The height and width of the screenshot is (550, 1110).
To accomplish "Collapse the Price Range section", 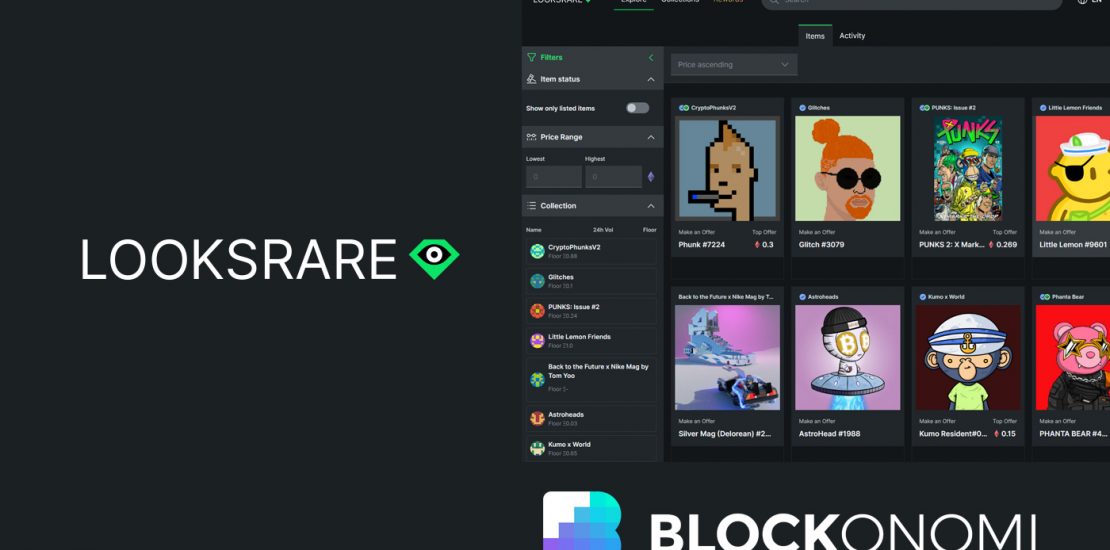I will [651, 137].
